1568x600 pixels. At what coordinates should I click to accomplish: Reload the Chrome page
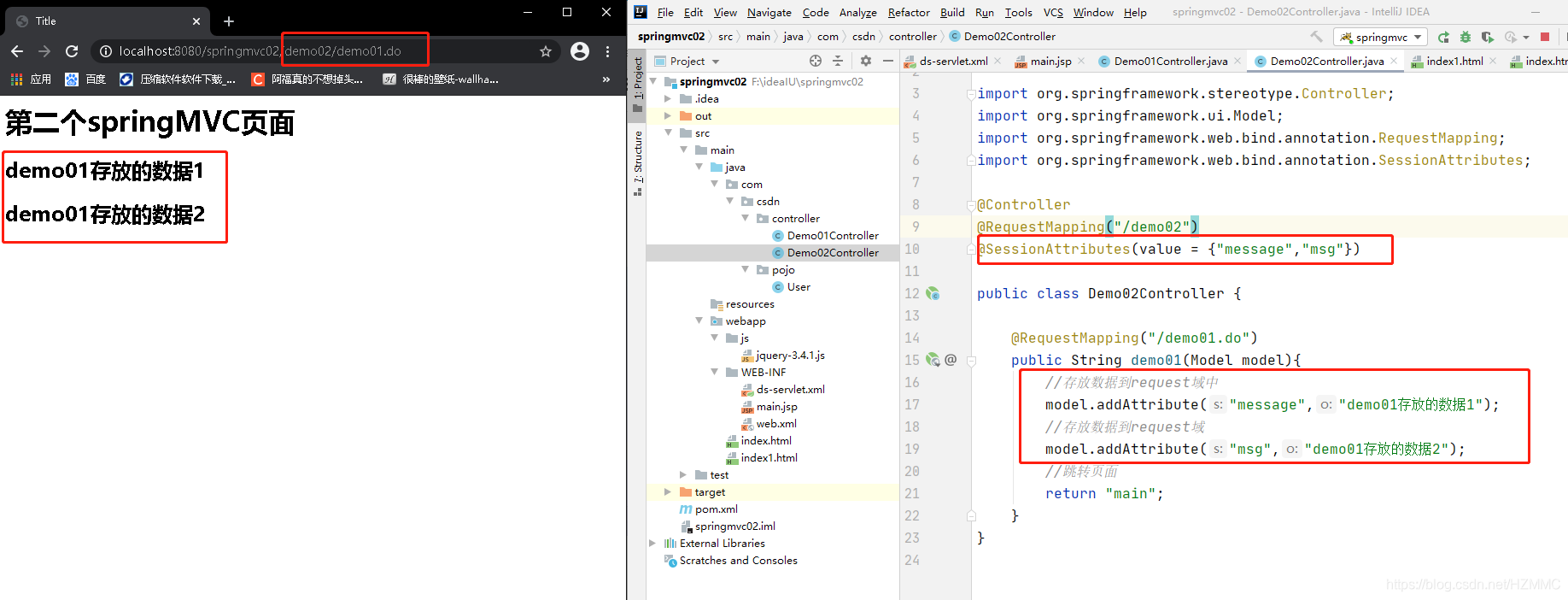tap(72, 51)
